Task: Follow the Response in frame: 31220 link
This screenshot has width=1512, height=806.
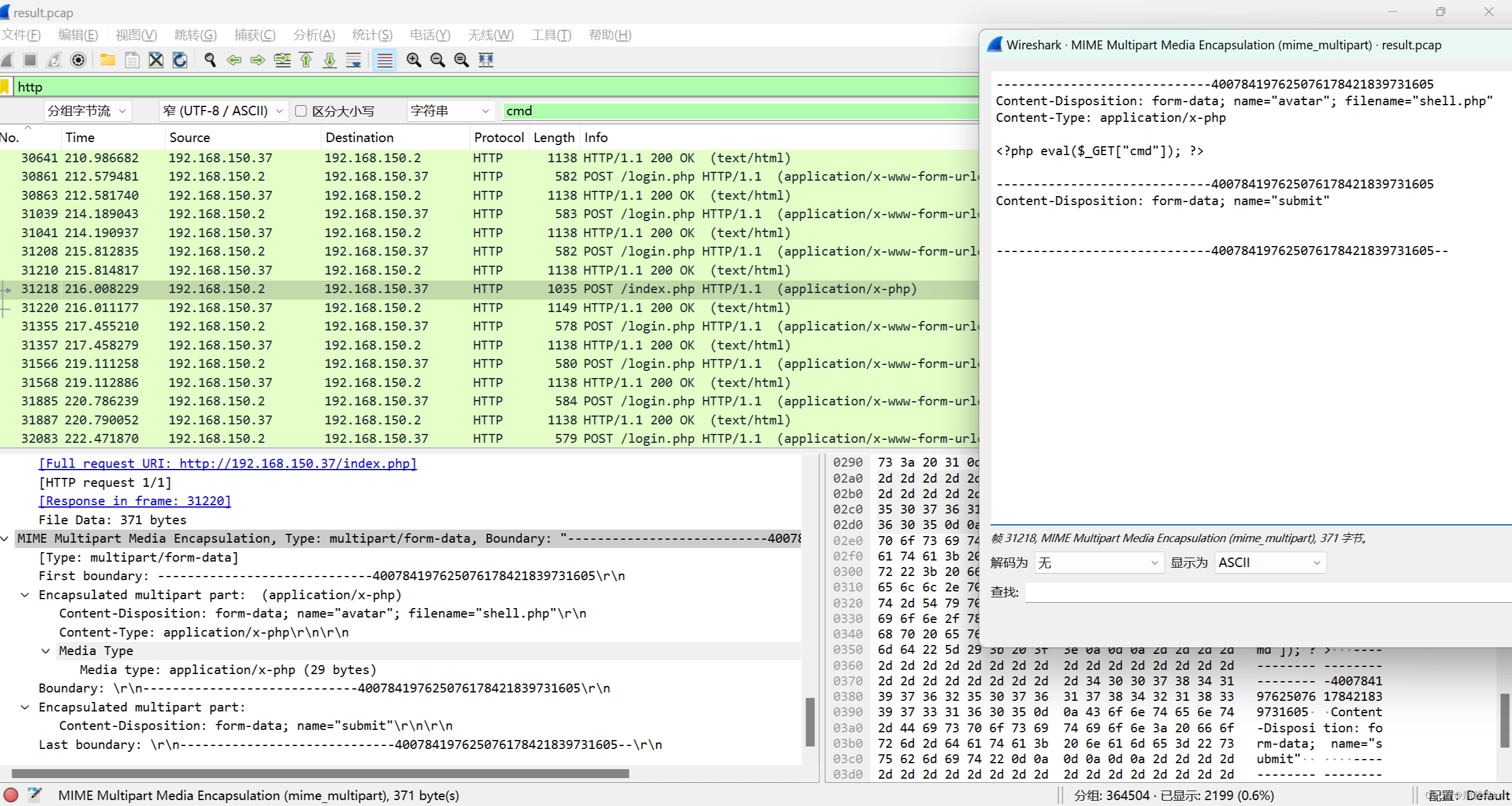Action: [135, 501]
